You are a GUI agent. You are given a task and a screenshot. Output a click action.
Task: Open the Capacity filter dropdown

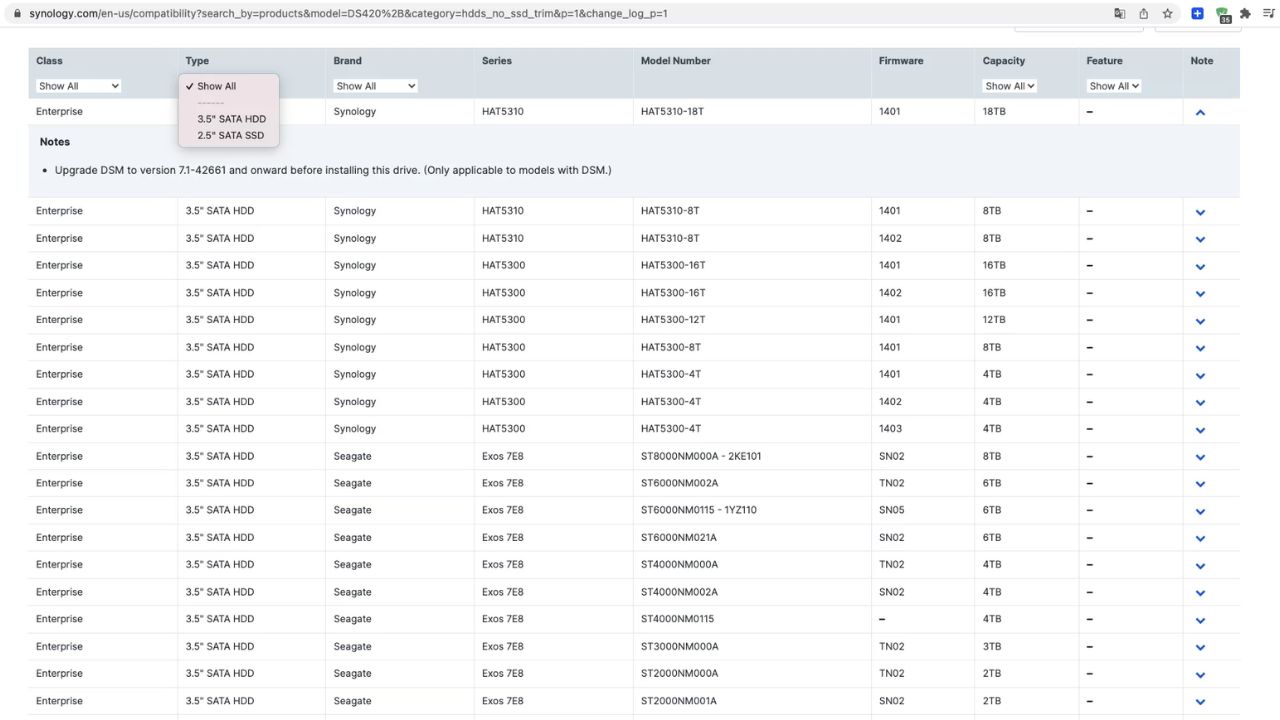1009,85
